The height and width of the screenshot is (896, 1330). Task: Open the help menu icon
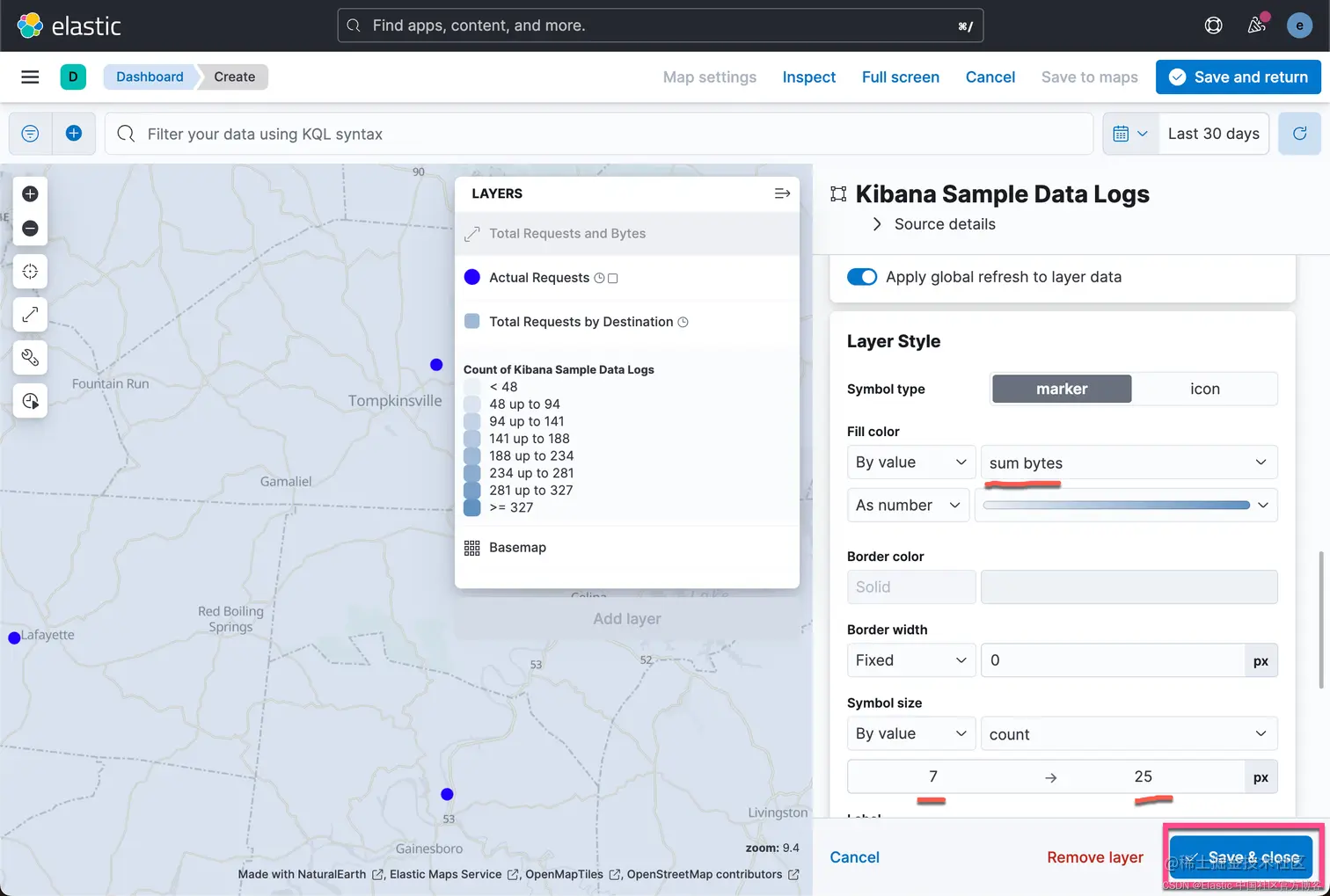(1213, 25)
